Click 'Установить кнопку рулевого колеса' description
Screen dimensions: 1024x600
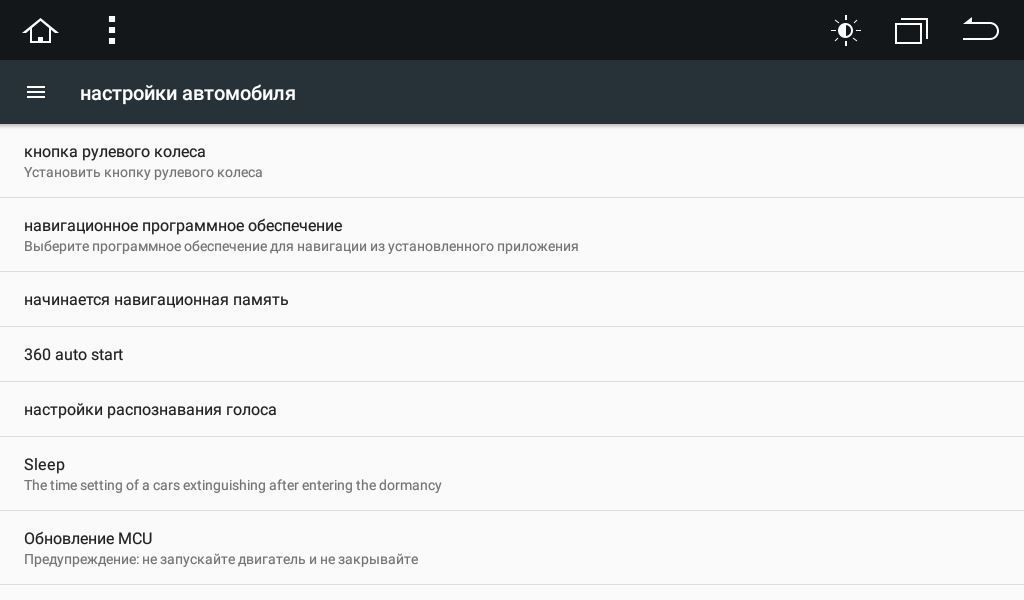click(143, 173)
